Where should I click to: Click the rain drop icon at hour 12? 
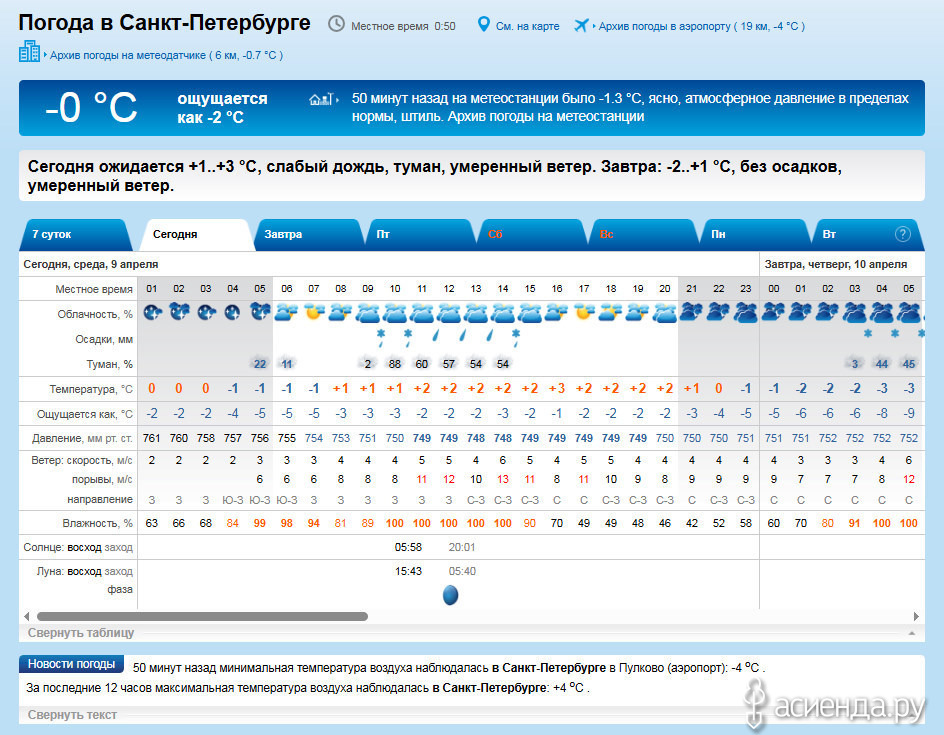(x=462, y=335)
